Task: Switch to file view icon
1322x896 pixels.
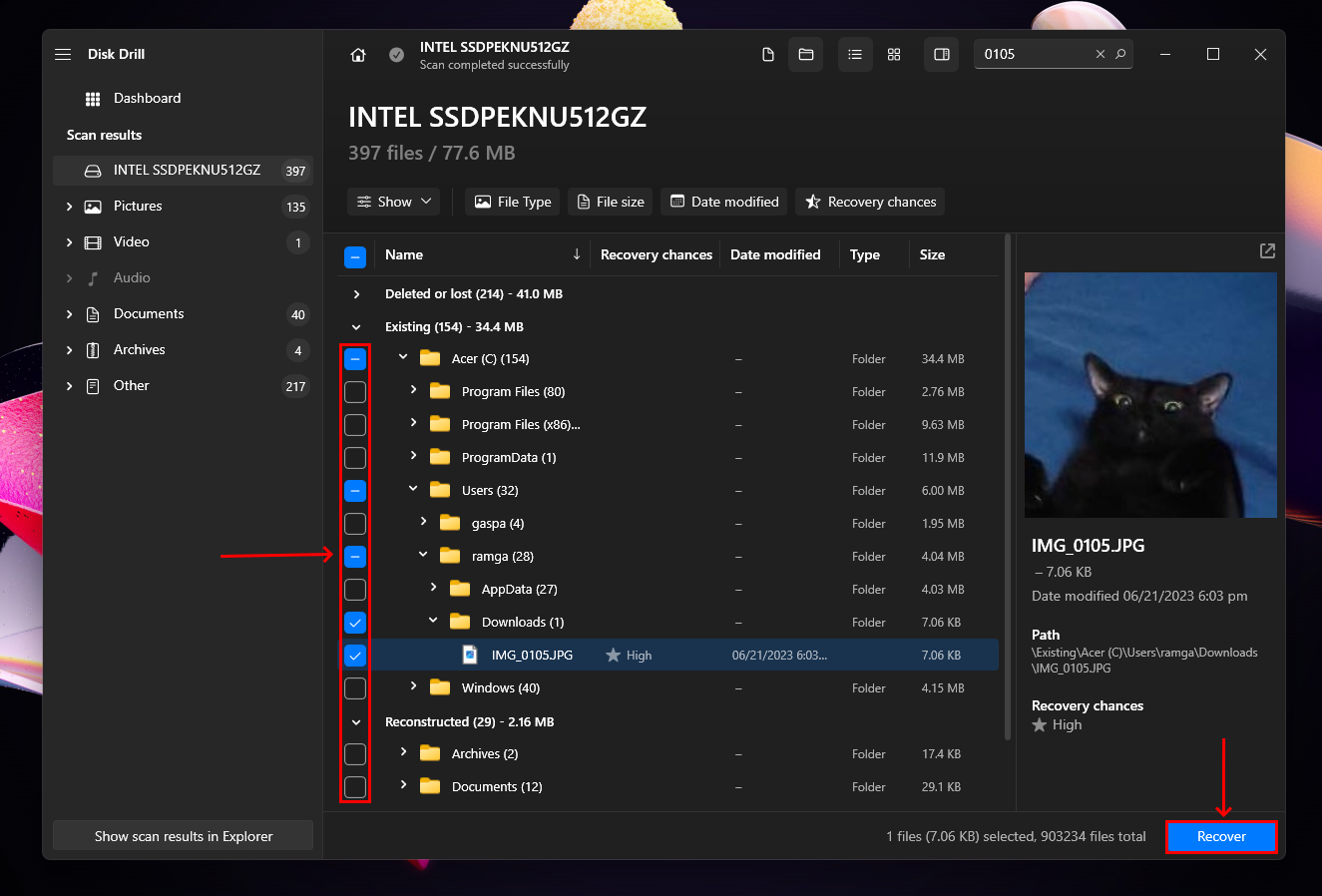Action: (768, 55)
